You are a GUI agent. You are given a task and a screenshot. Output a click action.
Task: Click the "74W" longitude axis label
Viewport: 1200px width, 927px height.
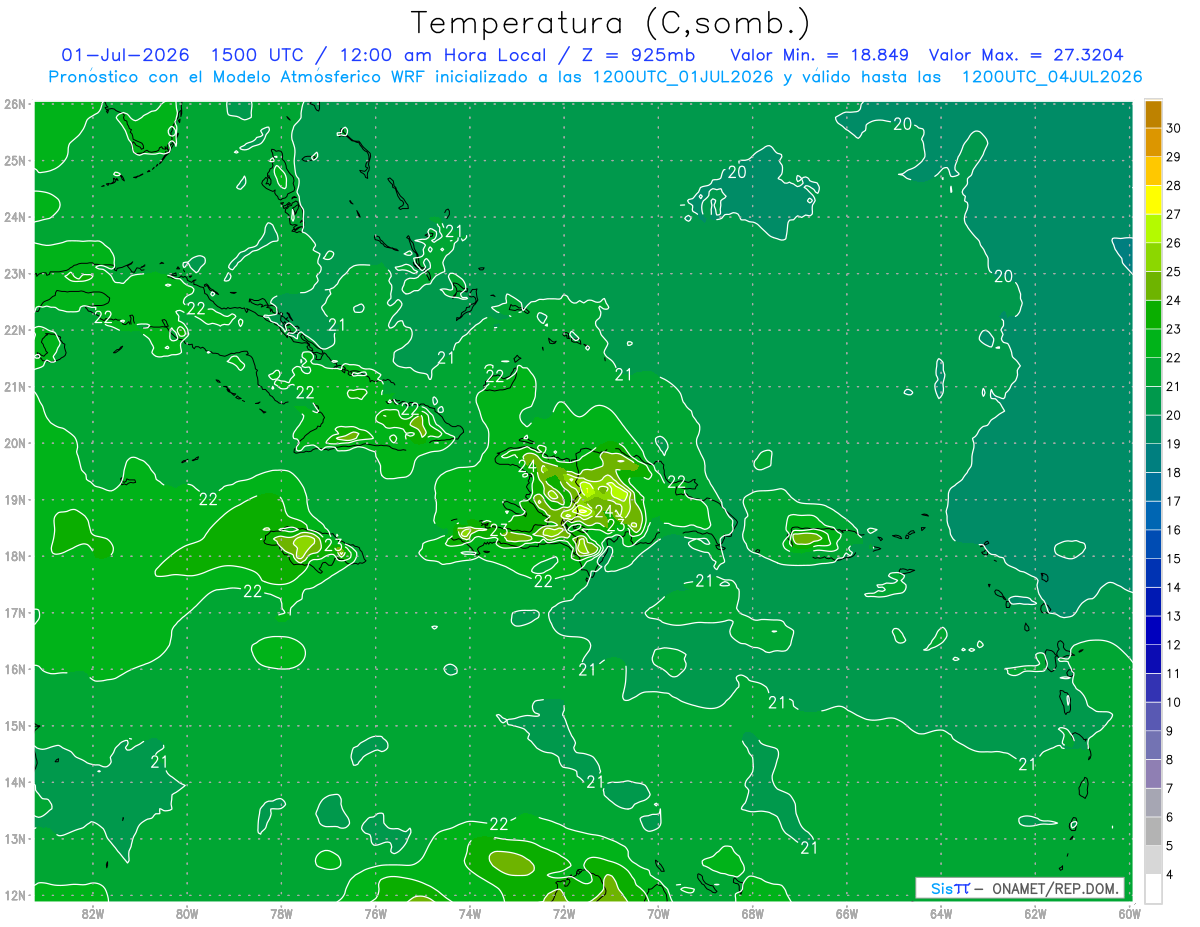coord(470,913)
